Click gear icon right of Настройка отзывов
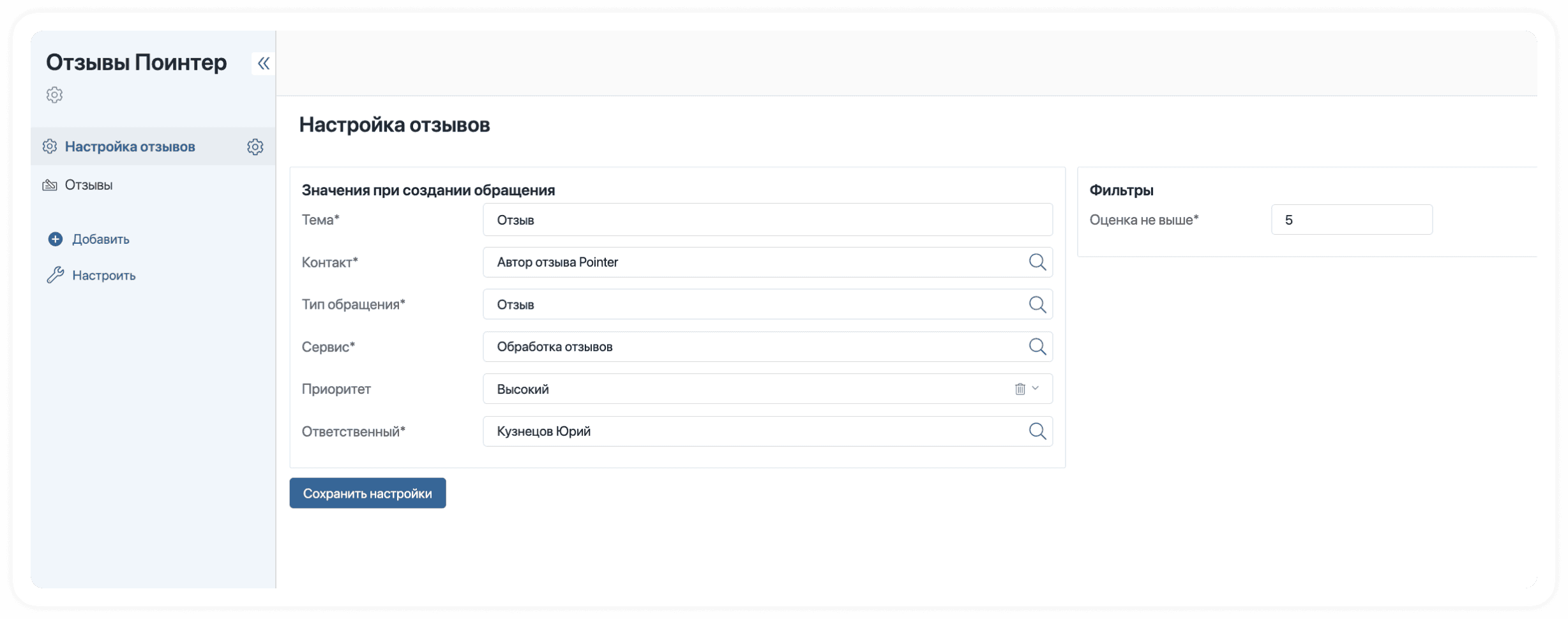 click(x=255, y=147)
